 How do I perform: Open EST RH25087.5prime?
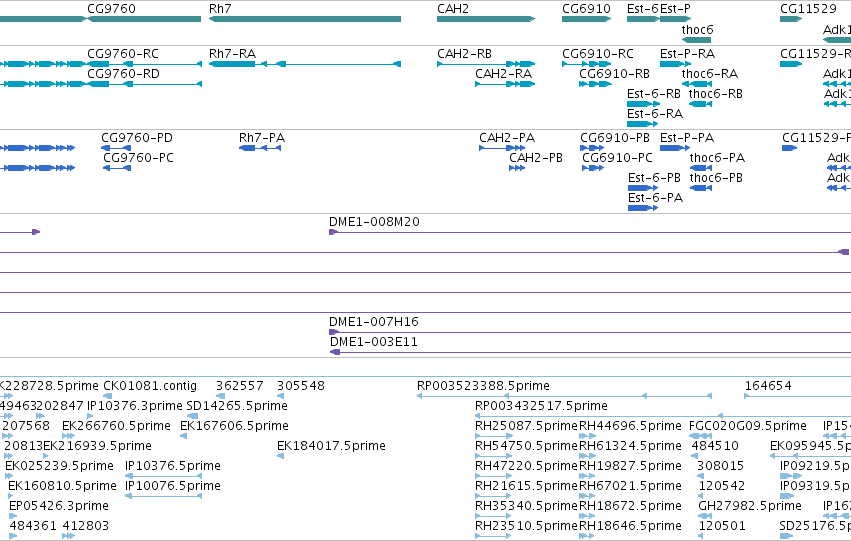pos(526,426)
